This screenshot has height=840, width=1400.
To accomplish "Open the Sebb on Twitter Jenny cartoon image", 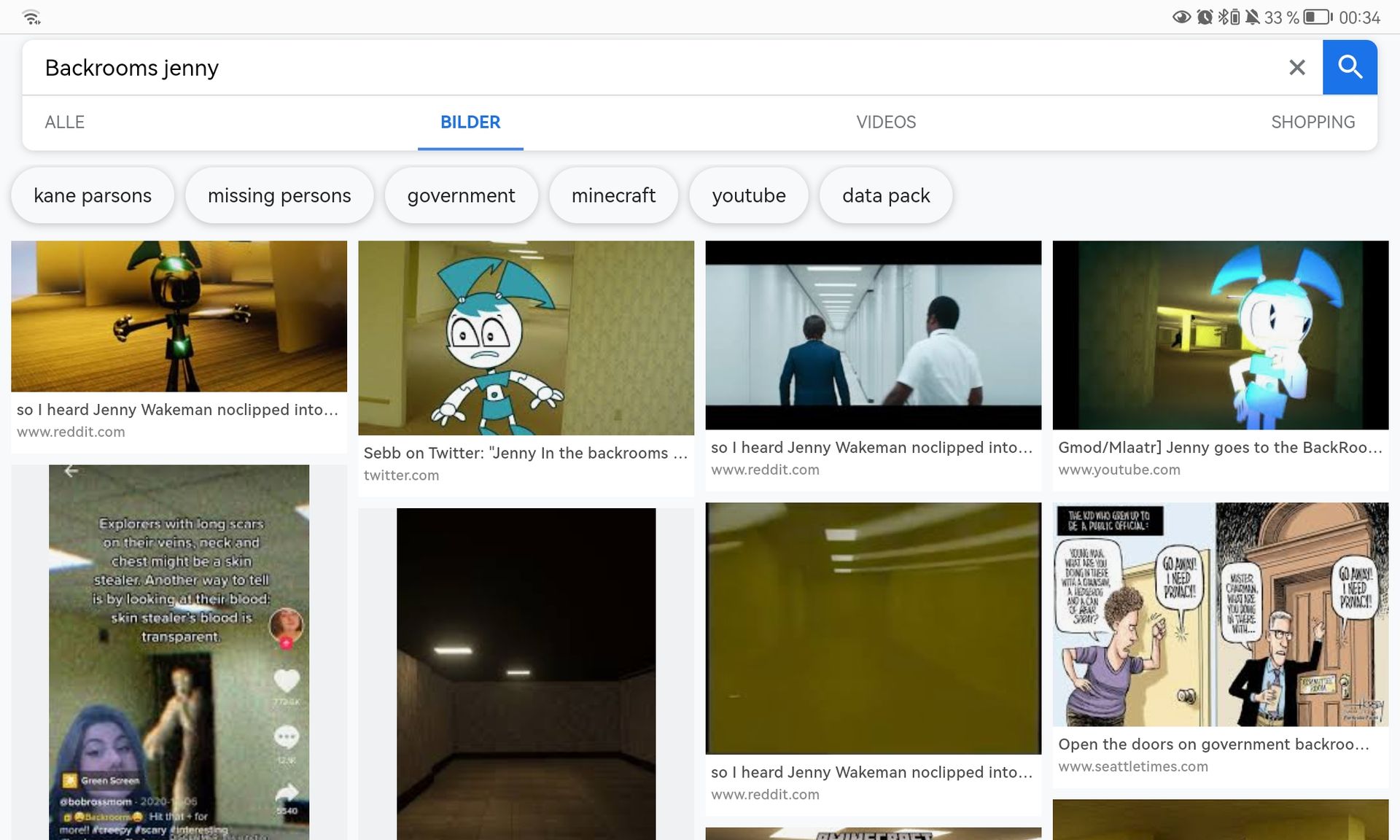I will click(x=526, y=338).
